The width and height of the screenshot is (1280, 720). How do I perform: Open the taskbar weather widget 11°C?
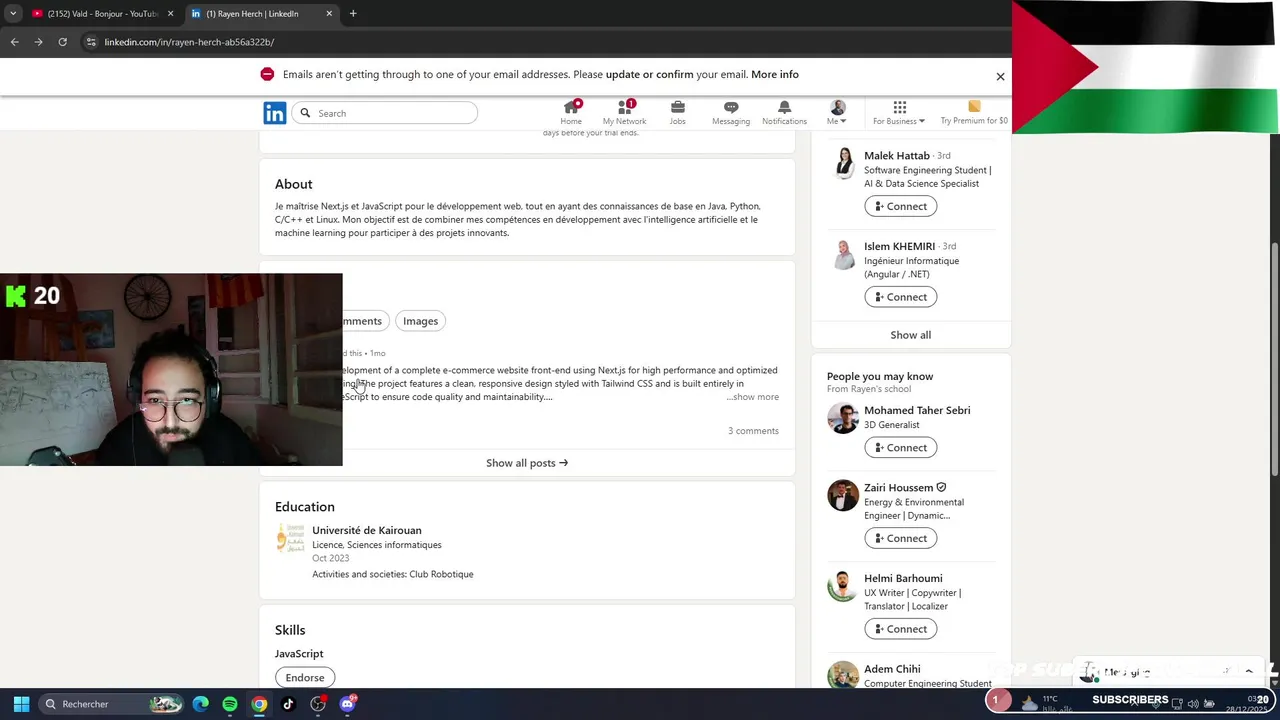pyautogui.click(x=1046, y=703)
